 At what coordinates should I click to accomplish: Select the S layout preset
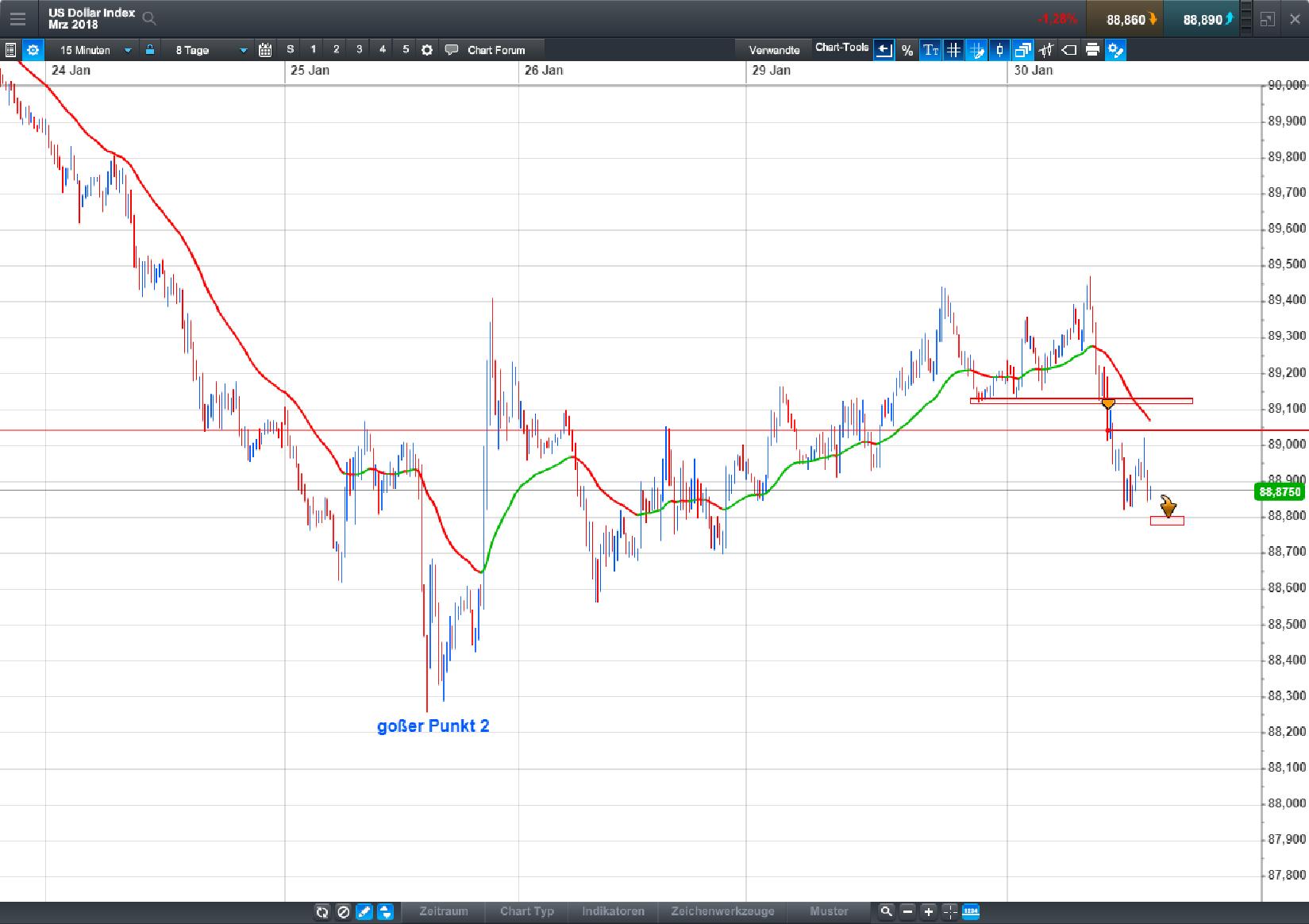point(291,49)
